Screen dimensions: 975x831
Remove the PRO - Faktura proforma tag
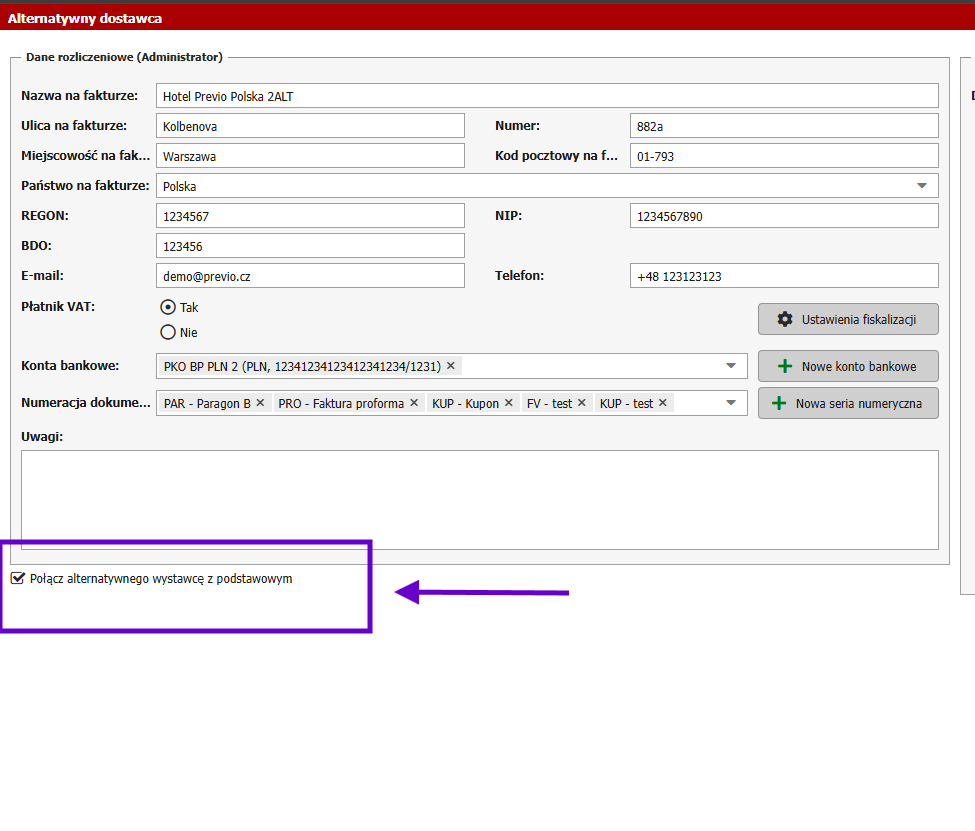click(x=414, y=403)
